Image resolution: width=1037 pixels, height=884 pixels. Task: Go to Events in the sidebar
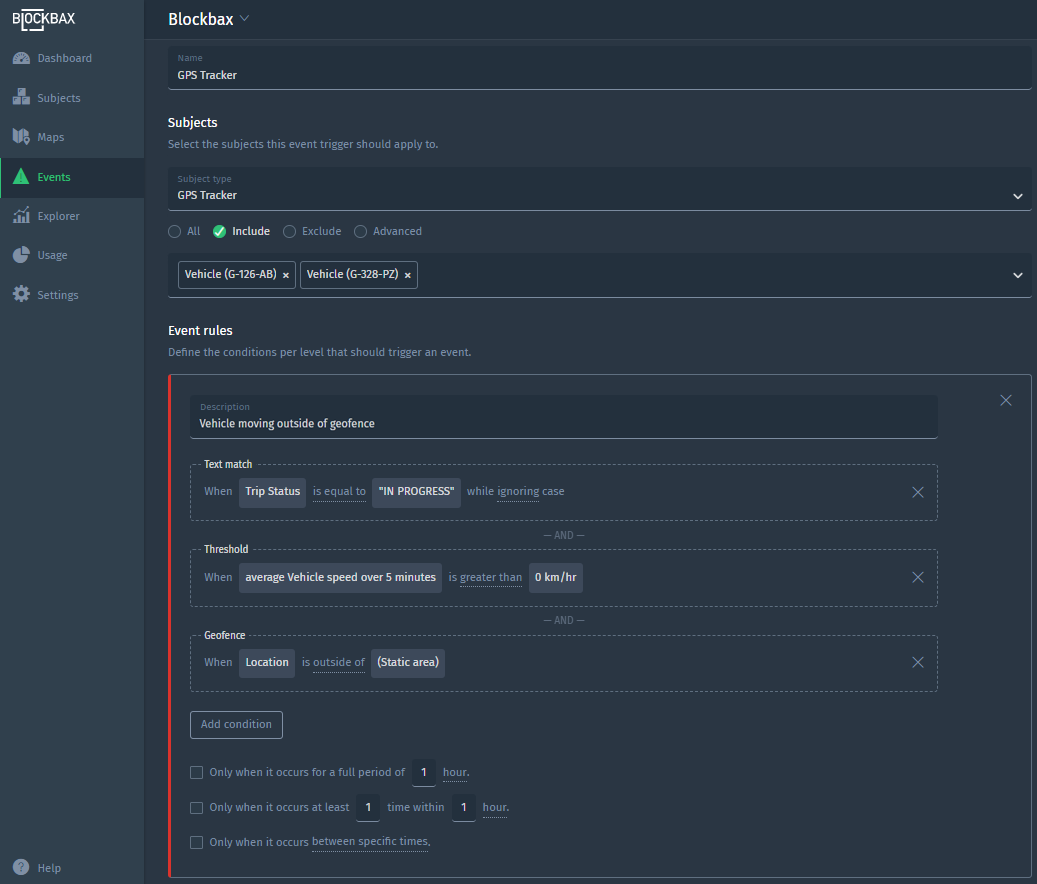pos(54,177)
